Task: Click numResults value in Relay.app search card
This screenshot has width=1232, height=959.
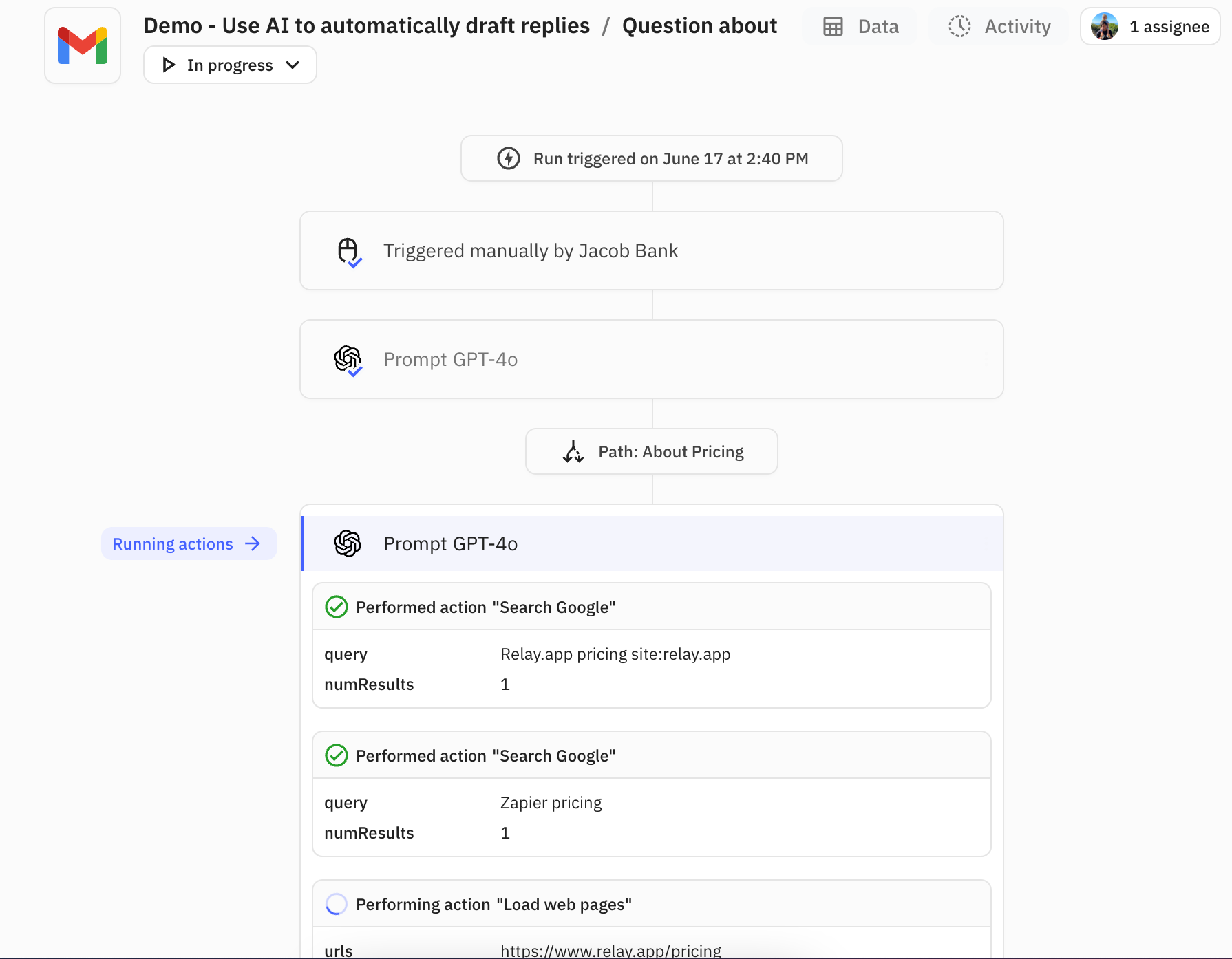Action: (x=505, y=684)
